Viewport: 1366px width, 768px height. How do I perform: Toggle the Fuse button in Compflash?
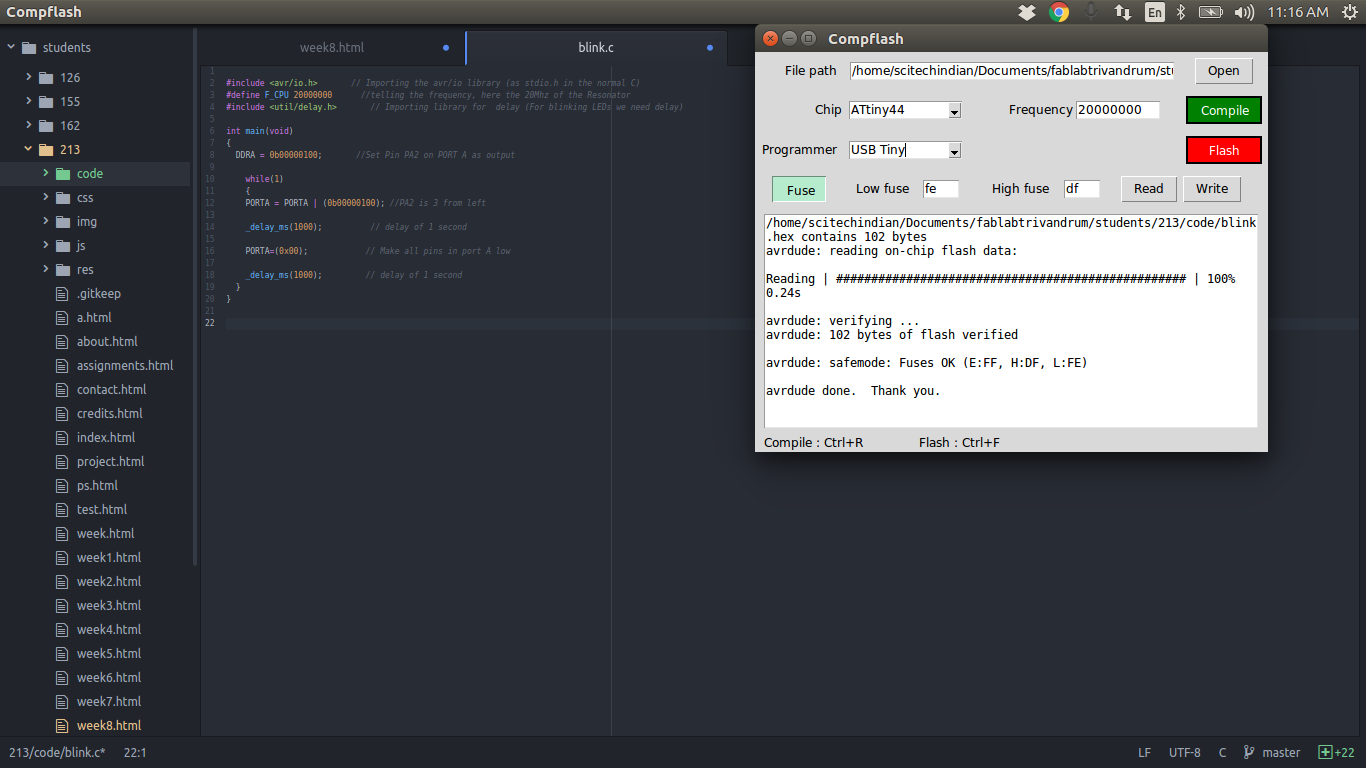click(x=800, y=190)
